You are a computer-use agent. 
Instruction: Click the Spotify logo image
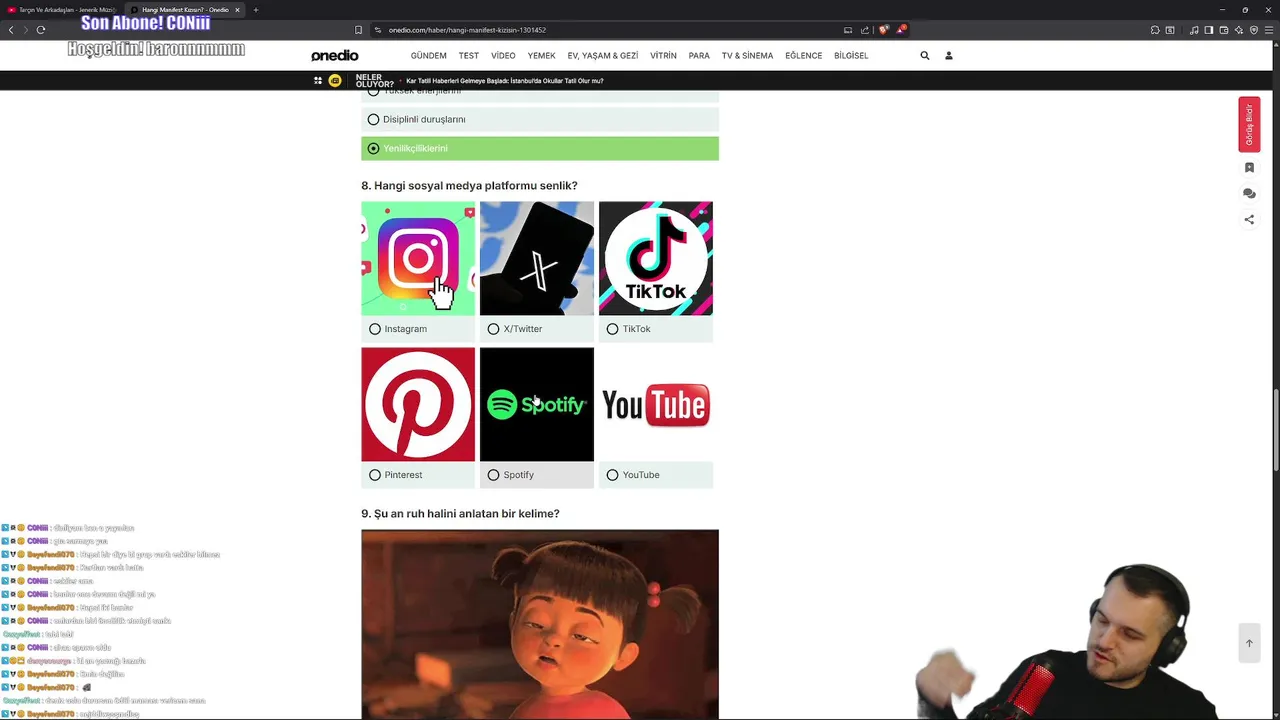[x=537, y=404]
